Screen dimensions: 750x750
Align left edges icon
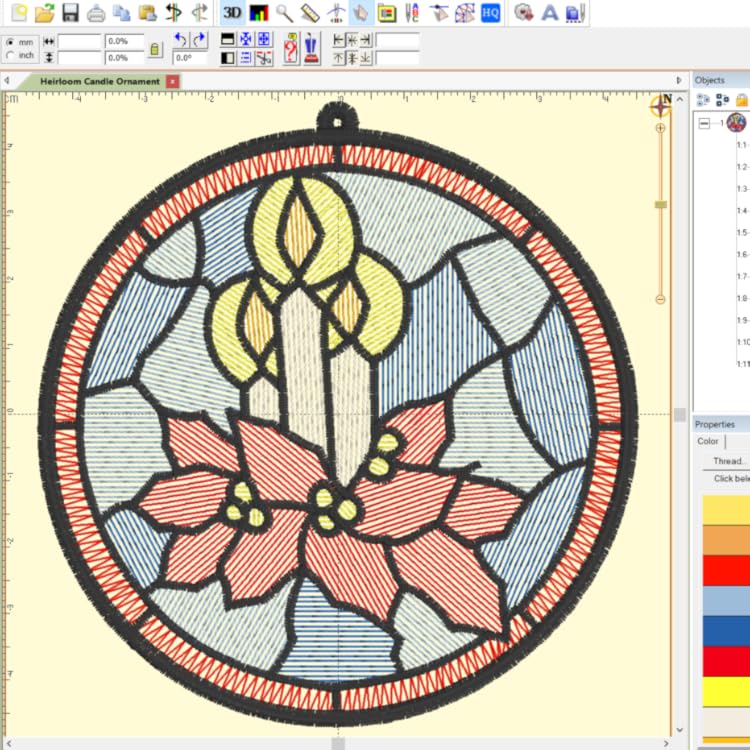point(338,40)
